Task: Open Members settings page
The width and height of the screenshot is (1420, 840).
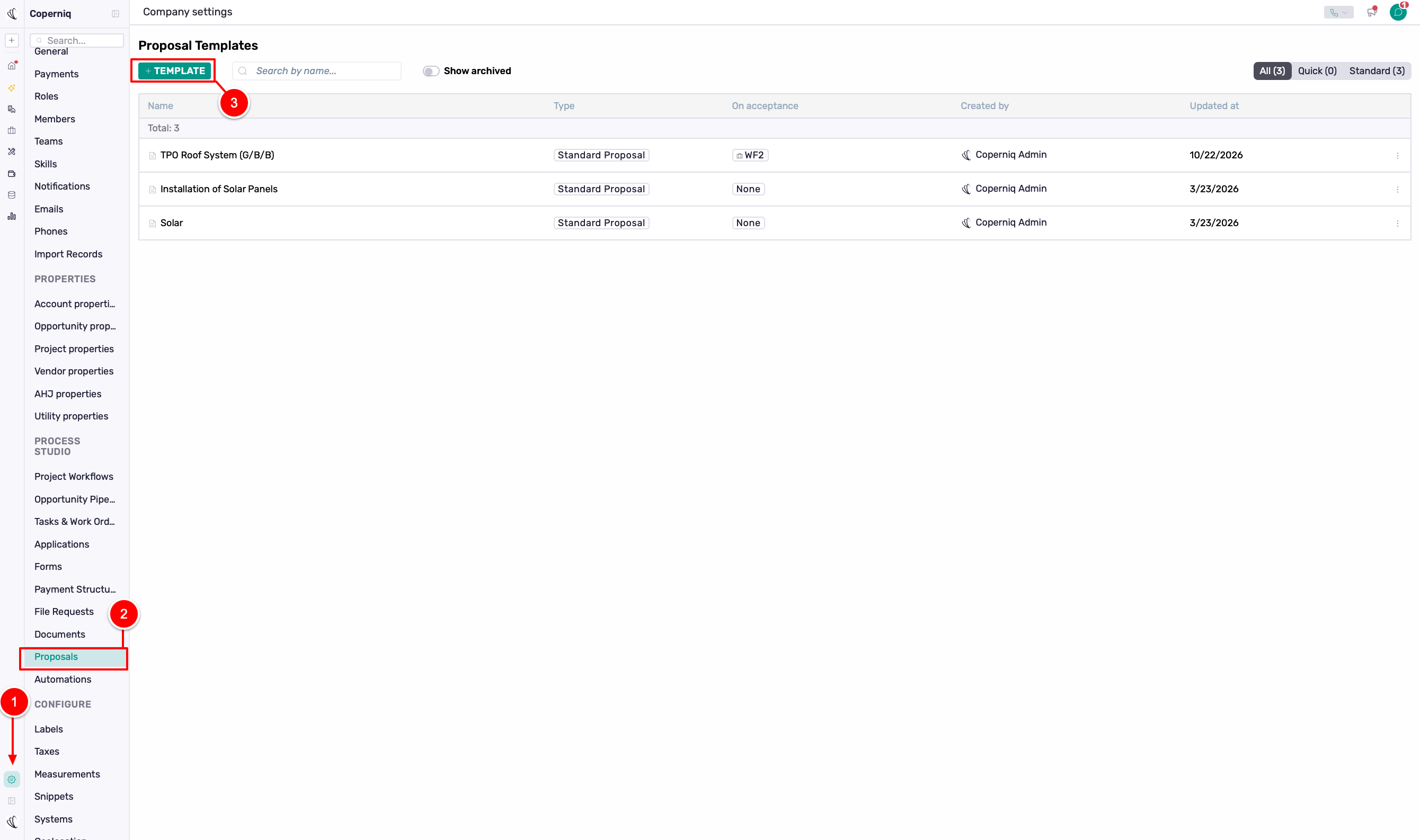Action: click(x=55, y=119)
